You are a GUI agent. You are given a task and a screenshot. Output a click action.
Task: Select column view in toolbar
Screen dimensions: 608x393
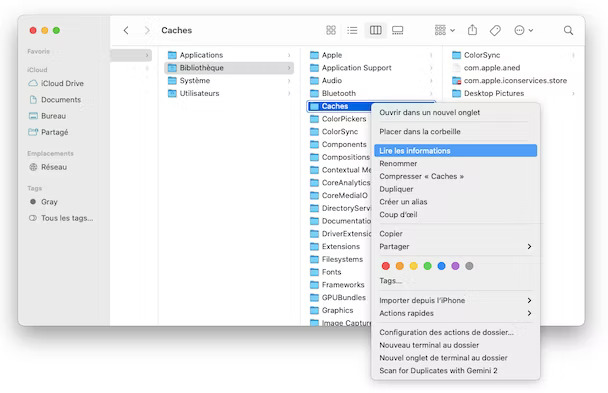[x=375, y=30]
